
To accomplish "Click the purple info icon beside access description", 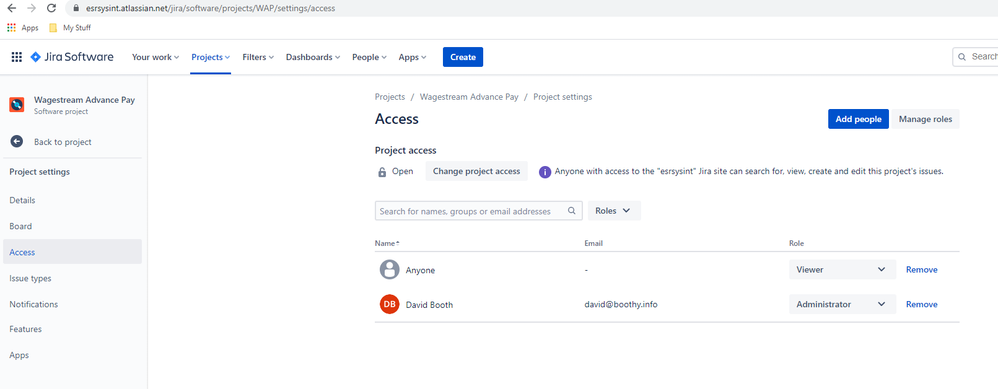I will click(x=545, y=172).
